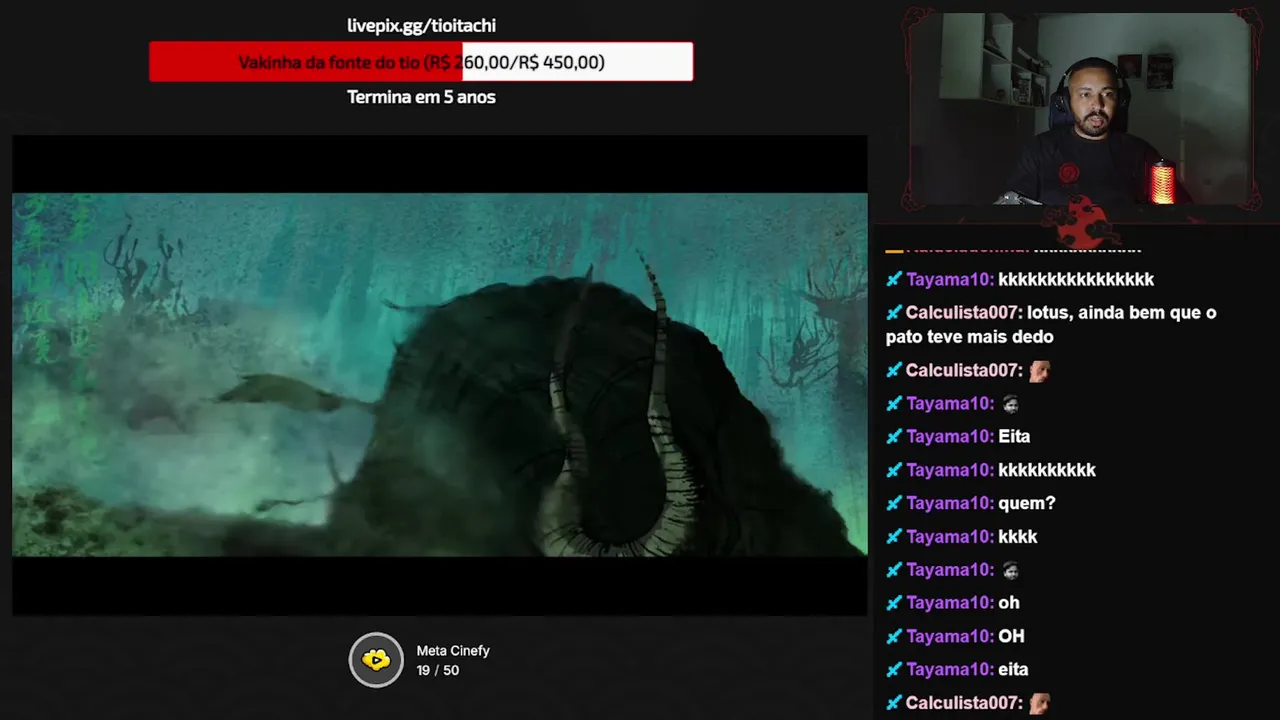Image resolution: width=1280 pixels, height=720 pixels.
Task: Click the '19 / 50' goal counter
Action: coord(438,670)
